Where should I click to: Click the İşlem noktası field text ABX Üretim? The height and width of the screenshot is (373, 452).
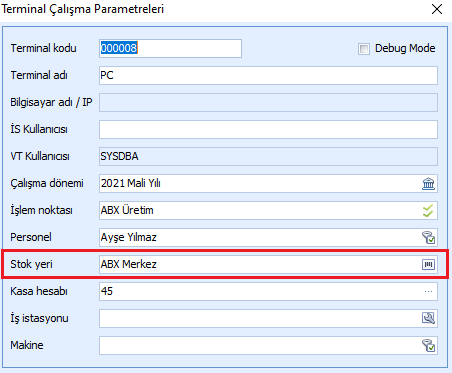coord(127,210)
